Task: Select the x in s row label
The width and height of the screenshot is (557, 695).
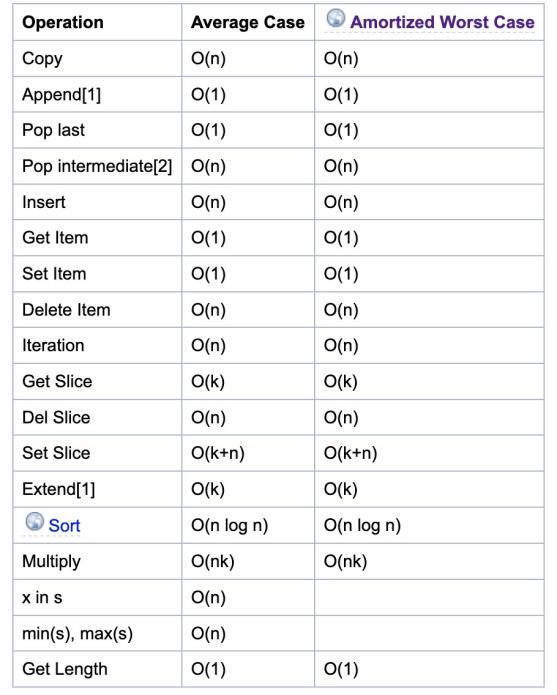Action: [42, 597]
